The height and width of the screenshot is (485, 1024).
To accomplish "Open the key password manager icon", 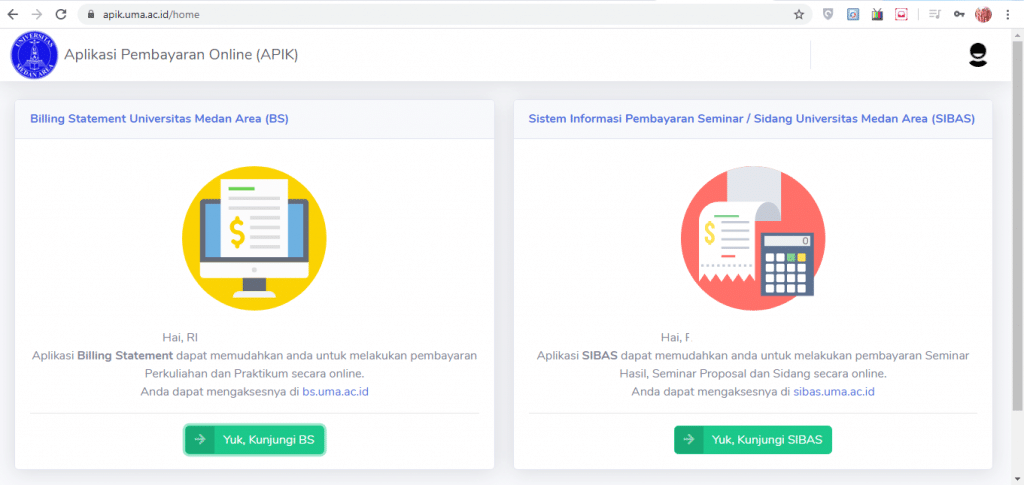I will coord(959,14).
